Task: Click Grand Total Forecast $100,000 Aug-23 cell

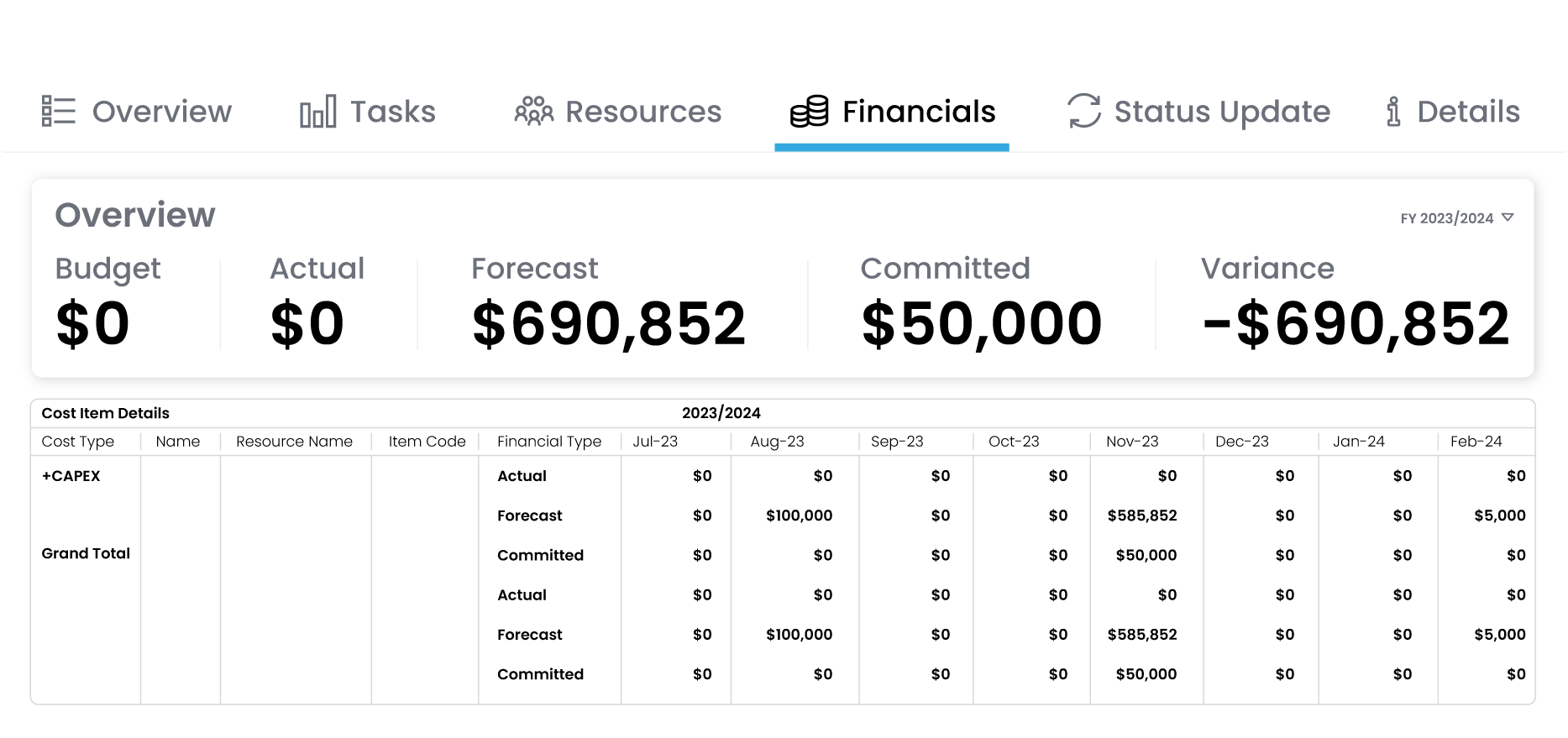Action: 799,635
